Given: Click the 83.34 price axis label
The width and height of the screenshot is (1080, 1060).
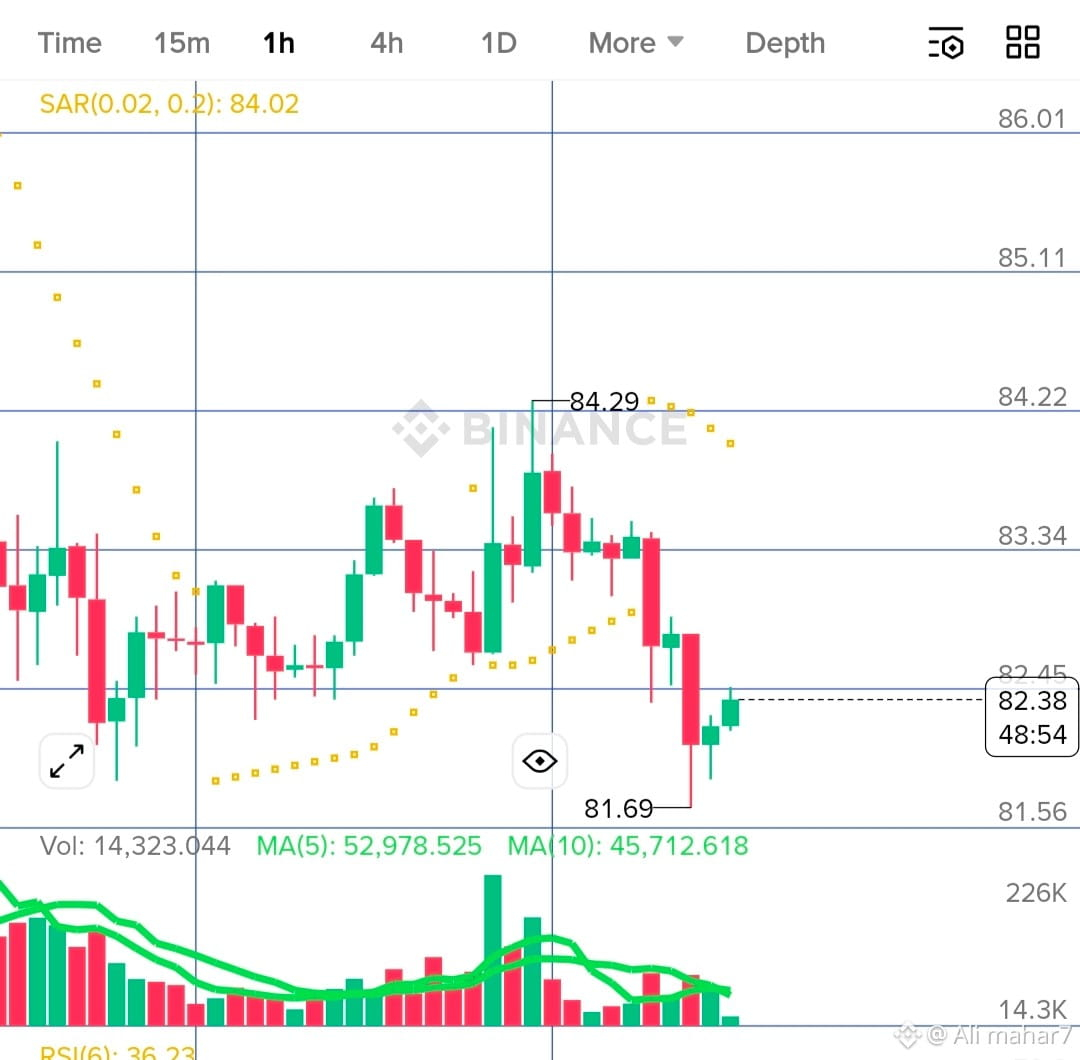Looking at the screenshot, I should (1032, 536).
